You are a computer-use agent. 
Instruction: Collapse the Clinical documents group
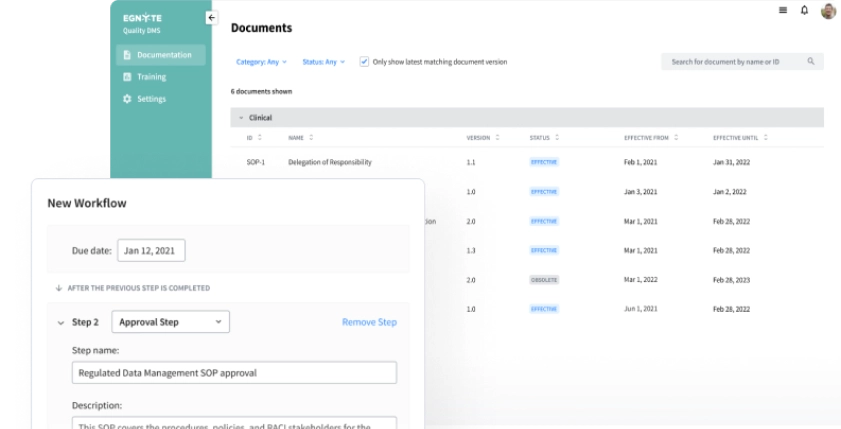(241, 118)
